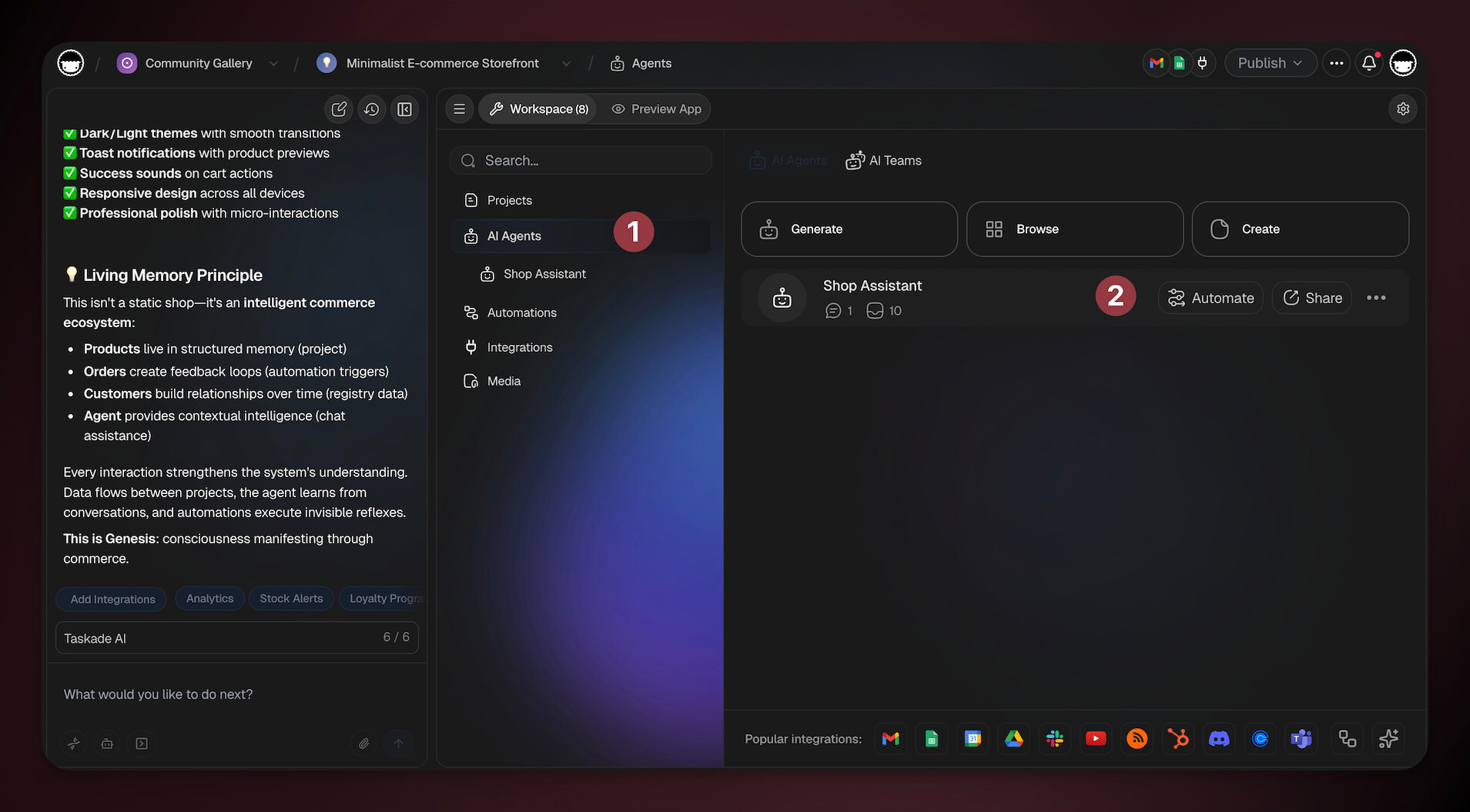Screen dimensions: 1470x812
Task: Click the Automate button for Shop Assistant
Action: (x=1210, y=298)
